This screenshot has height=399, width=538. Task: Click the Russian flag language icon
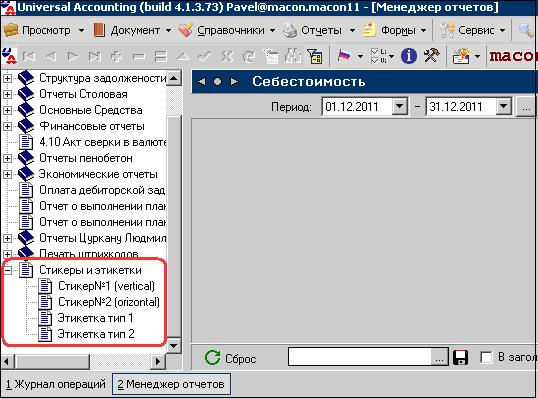point(344,56)
